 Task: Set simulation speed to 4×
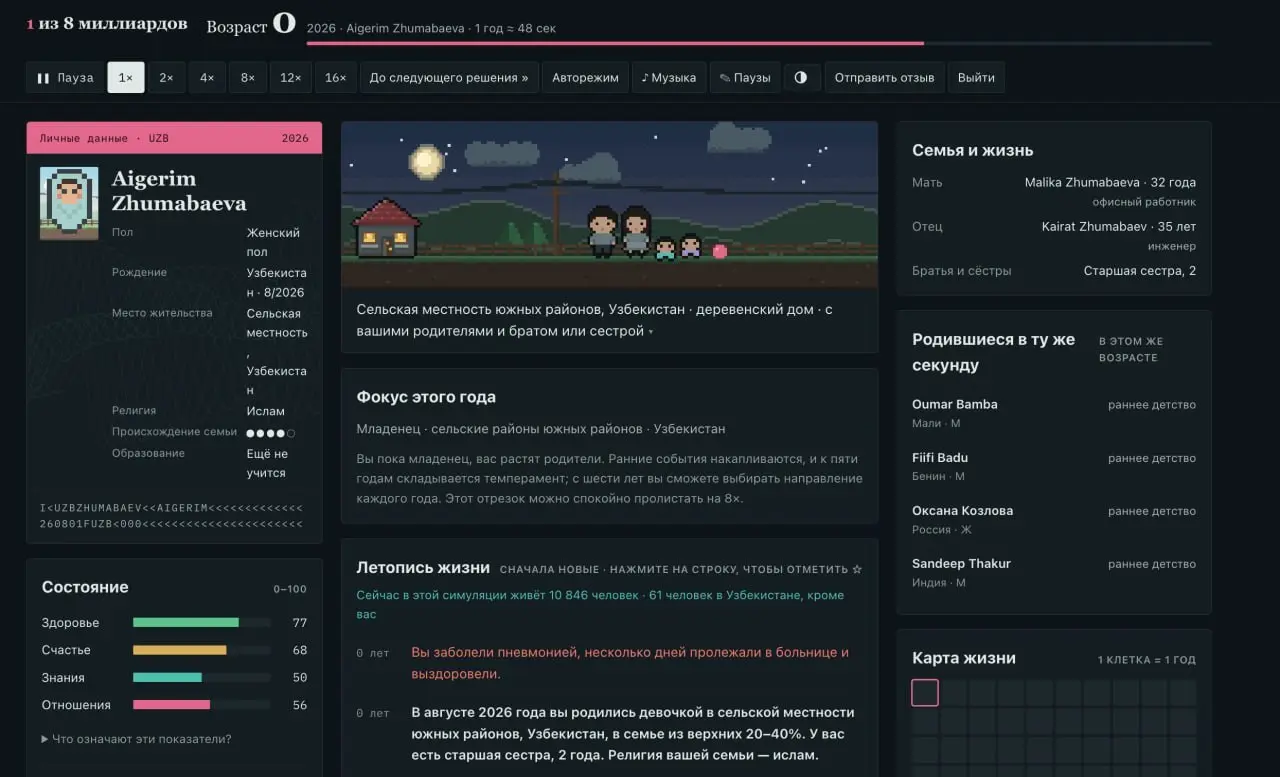tap(207, 78)
